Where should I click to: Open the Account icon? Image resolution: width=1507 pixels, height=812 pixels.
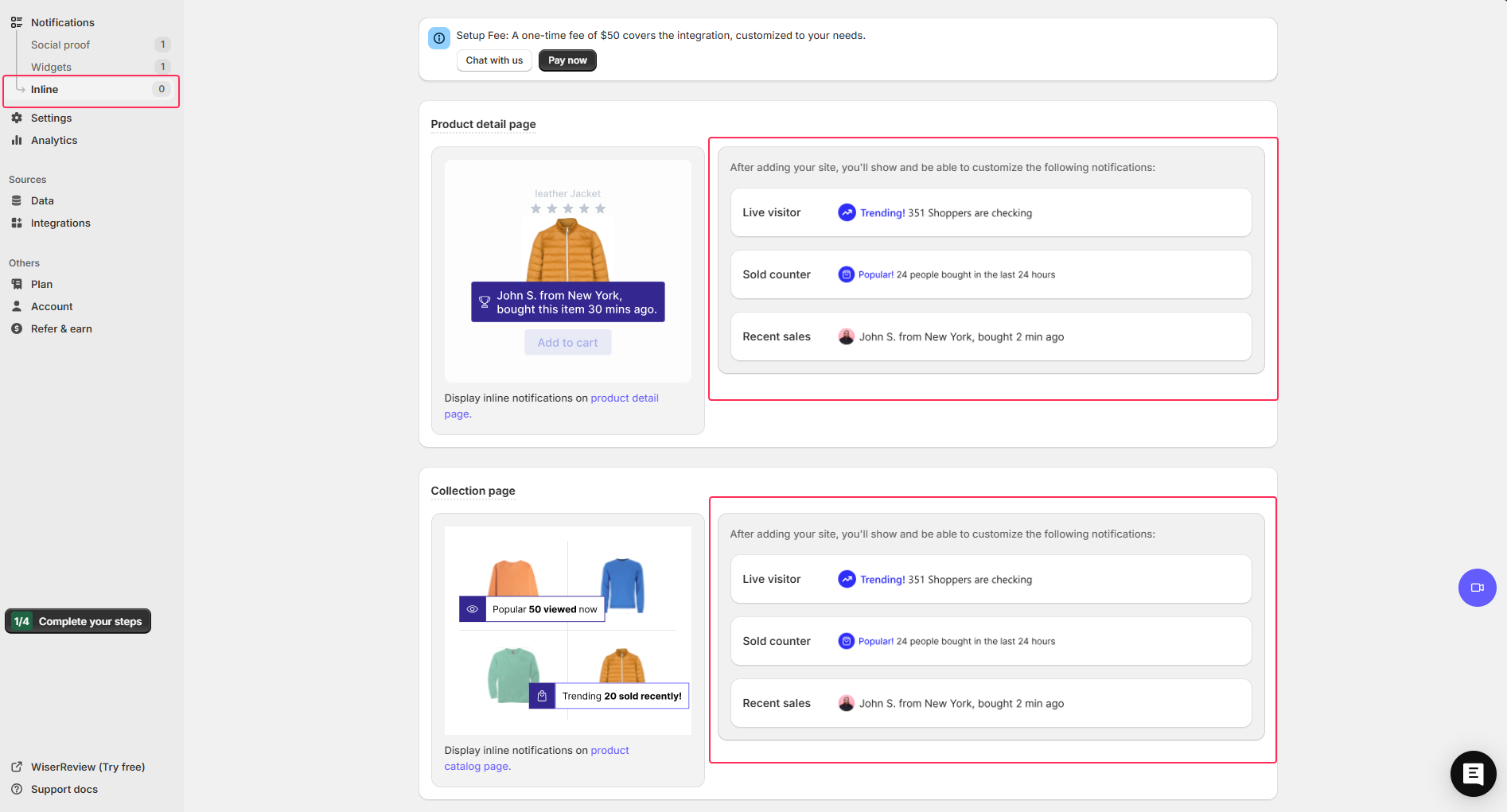(17, 306)
